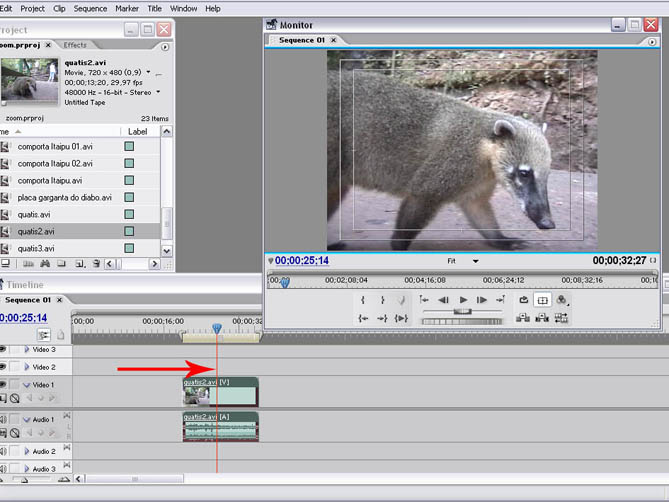The image size is (669, 502).
Task: Open the Fit zoom level dropdown
Action: click(x=476, y=261)
